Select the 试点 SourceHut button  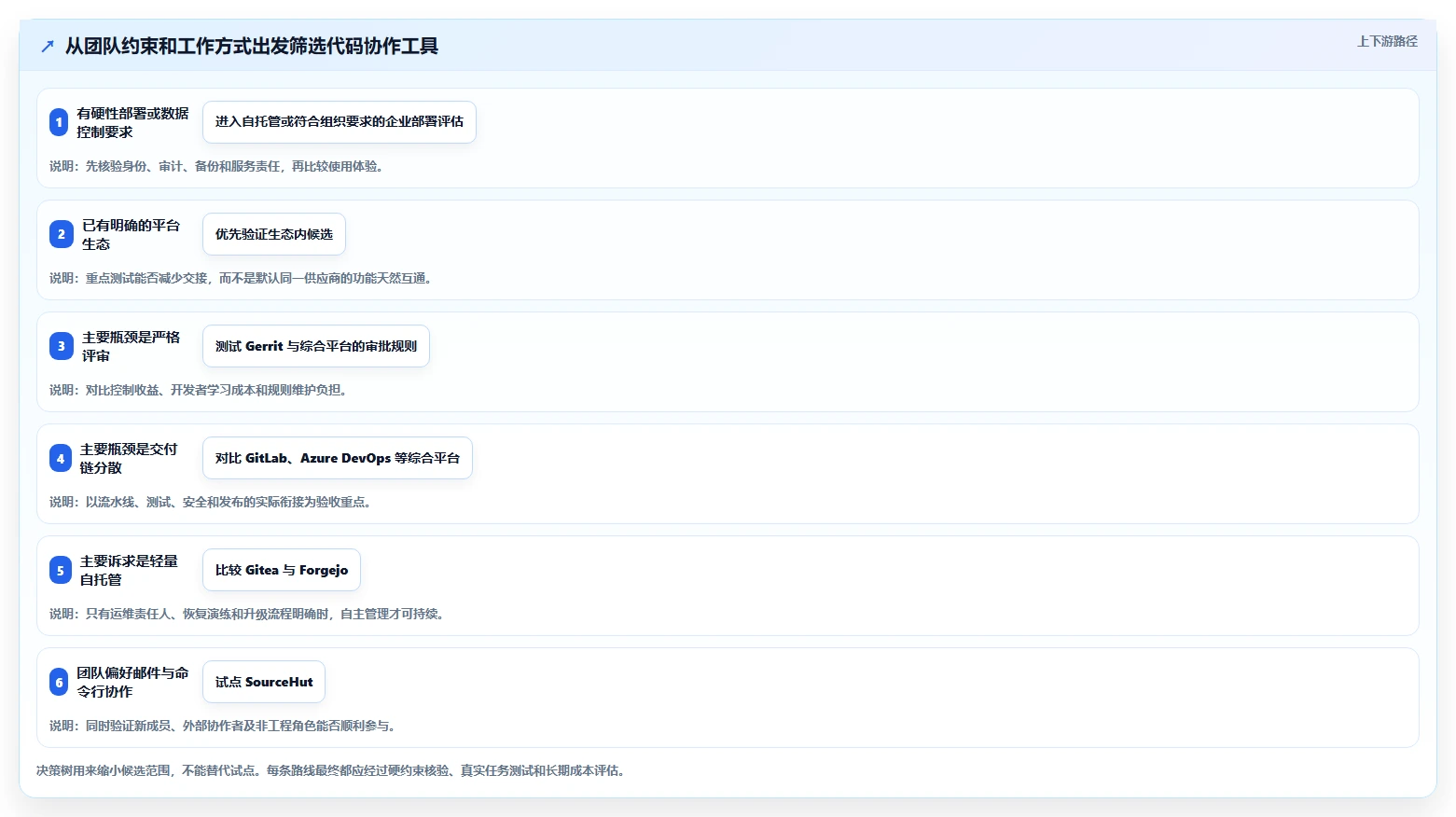click(x=264, y=682)
